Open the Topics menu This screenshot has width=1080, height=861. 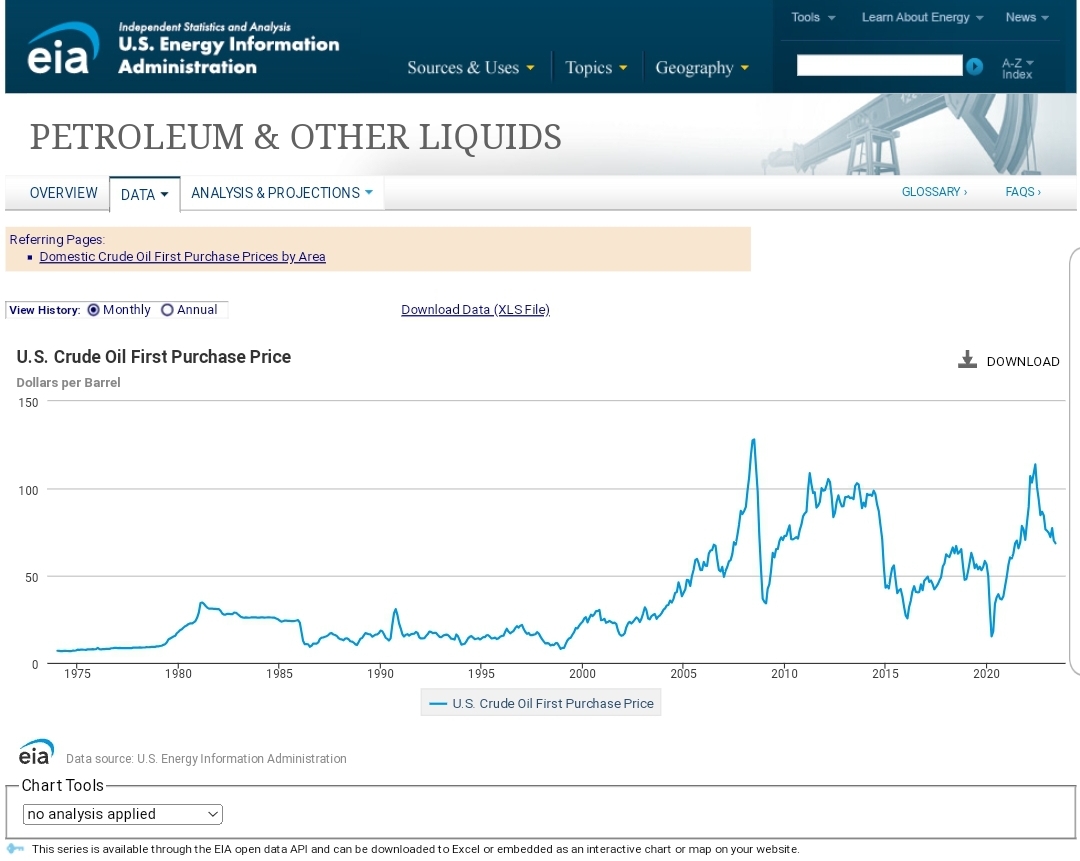tap(596, 68)
